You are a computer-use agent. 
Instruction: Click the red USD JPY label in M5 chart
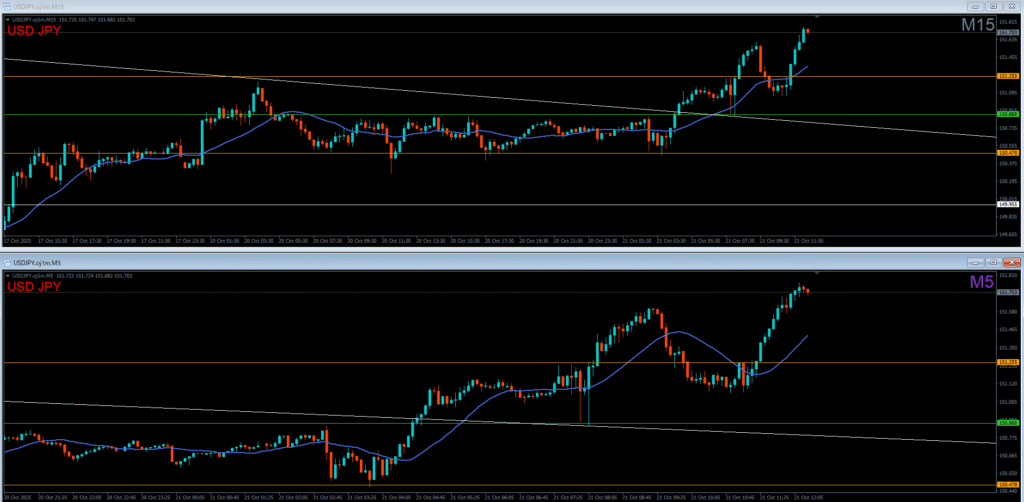click(34, 287)
